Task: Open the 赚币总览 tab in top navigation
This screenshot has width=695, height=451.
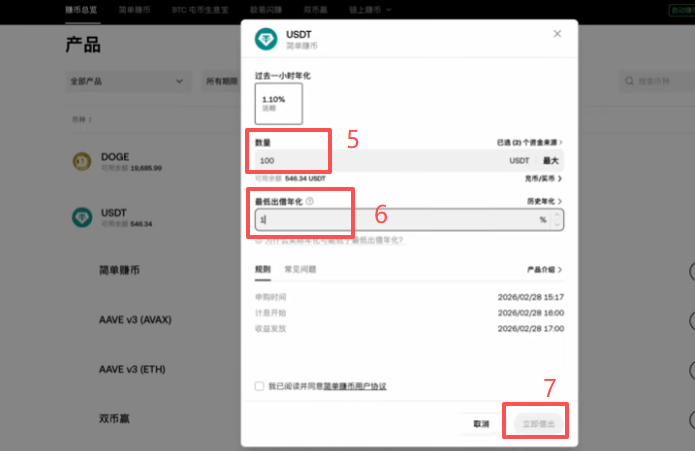Action: (81, 10)
